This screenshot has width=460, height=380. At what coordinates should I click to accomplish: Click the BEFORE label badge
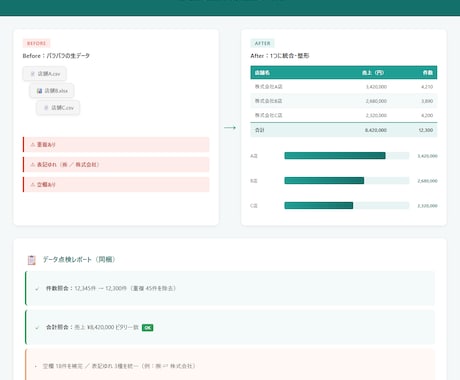tap(36, 43)
